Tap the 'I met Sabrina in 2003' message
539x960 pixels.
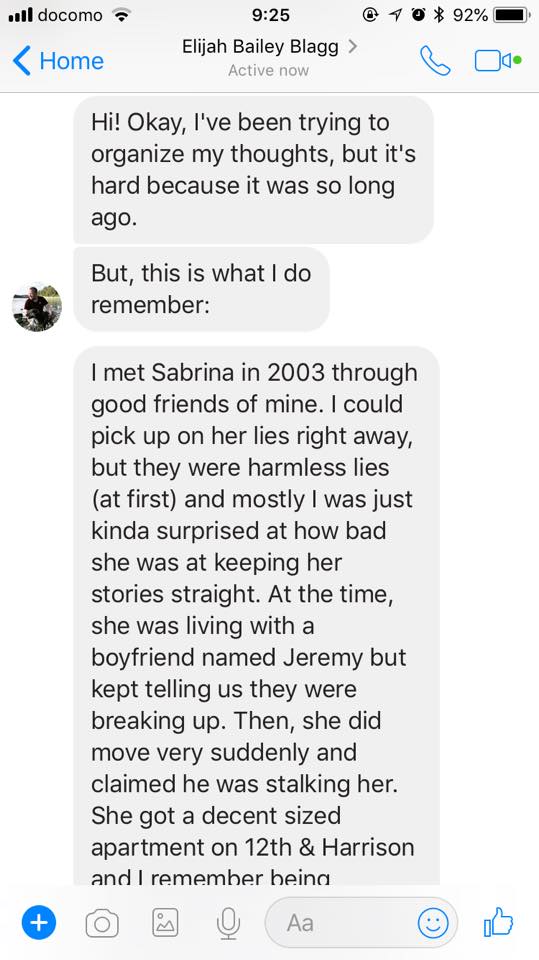(256, 615)
